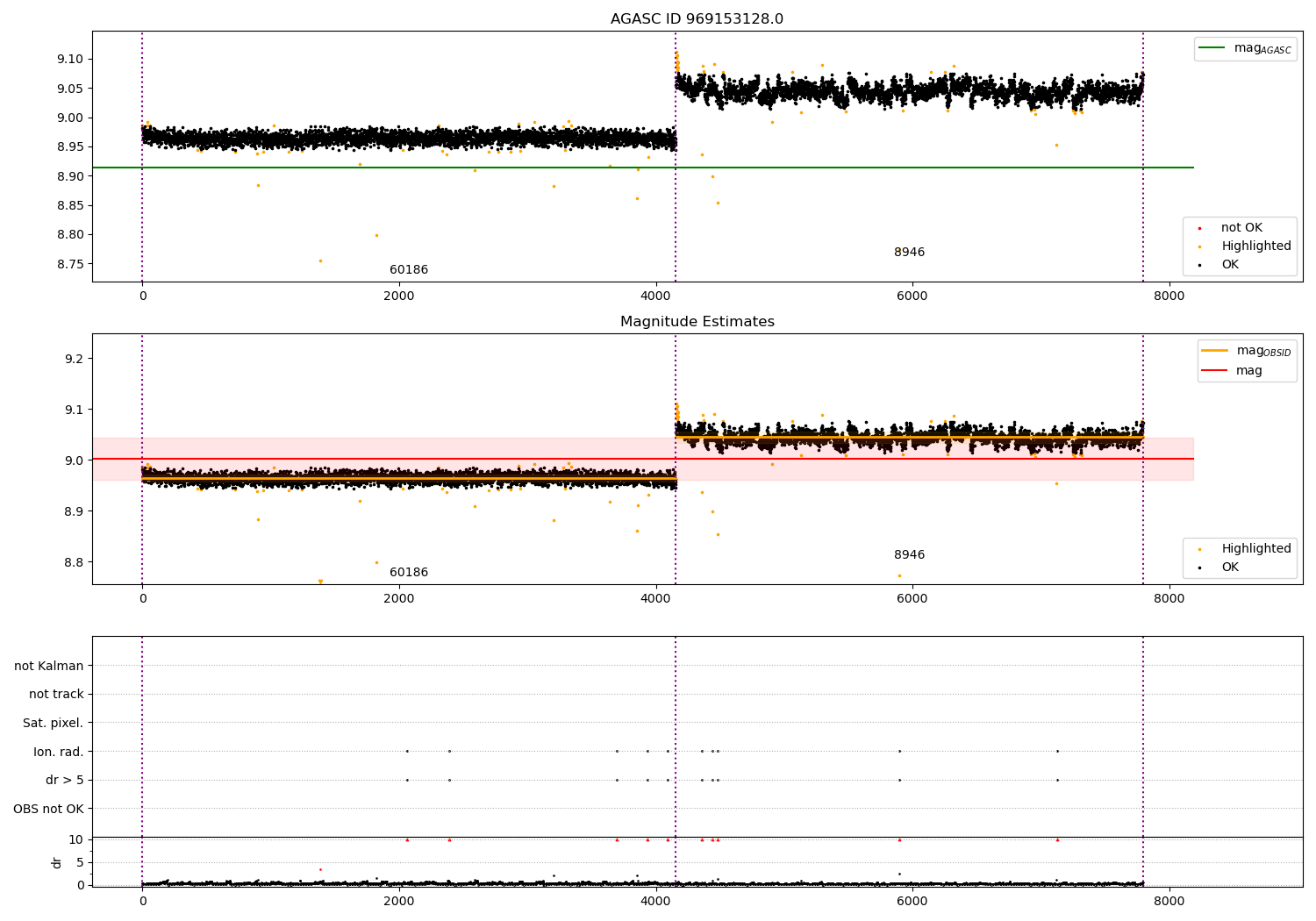
Task: Select the 'Highlighted' legend entry in middle plot
Action: (1246, 549)
